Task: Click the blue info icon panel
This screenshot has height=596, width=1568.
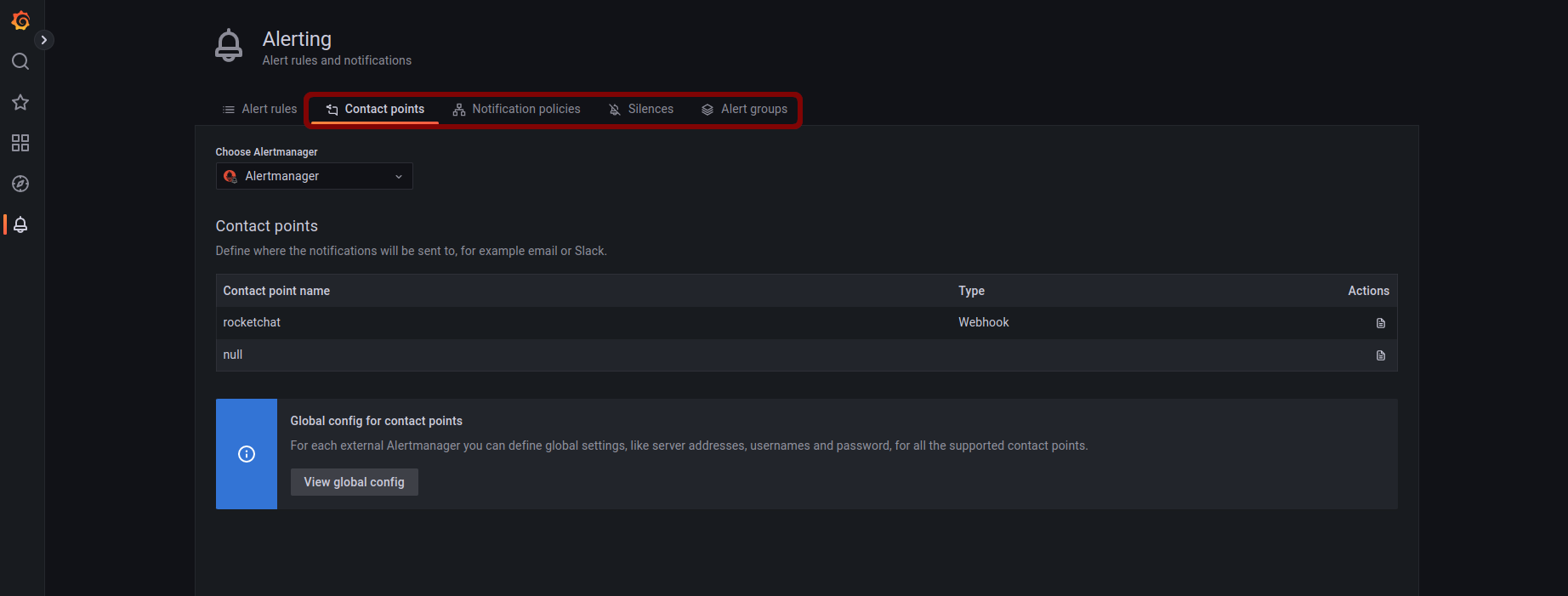Action: (247, 454)
